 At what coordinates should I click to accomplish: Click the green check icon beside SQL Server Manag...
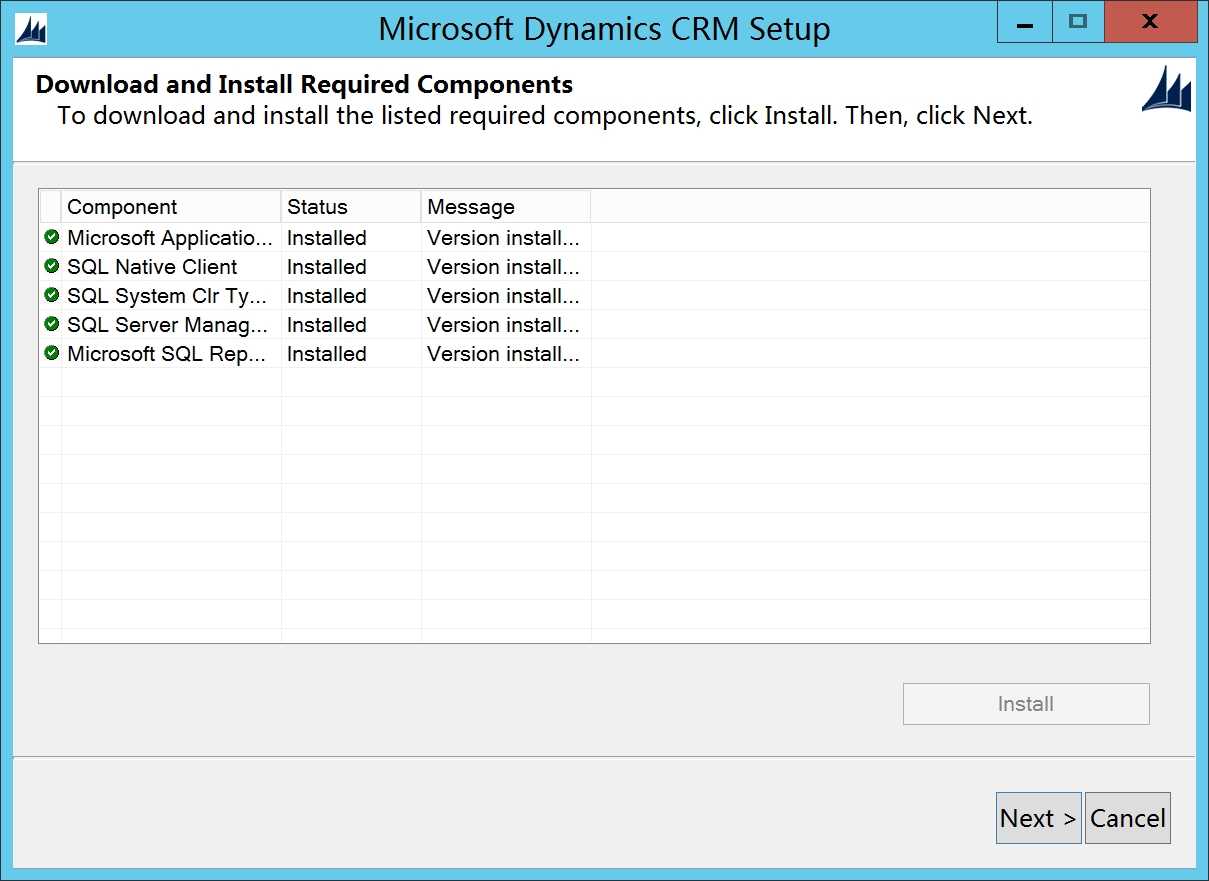51,325
